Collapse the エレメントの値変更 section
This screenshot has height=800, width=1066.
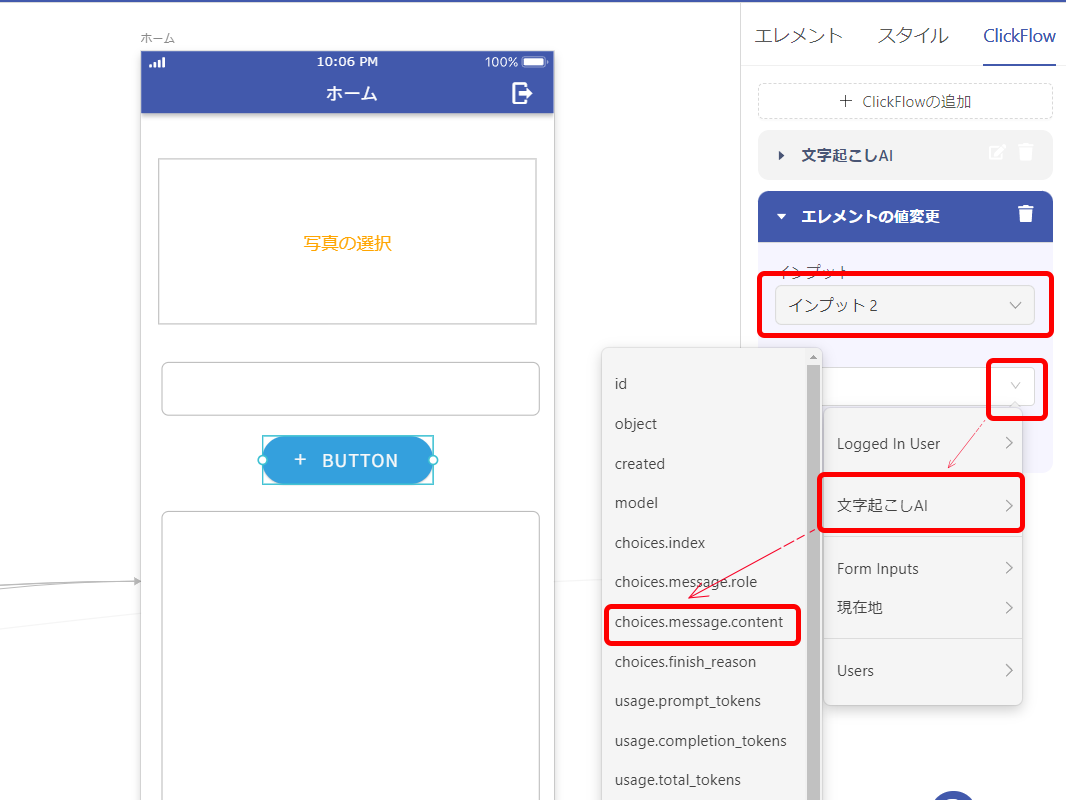[x=781, y=217]
